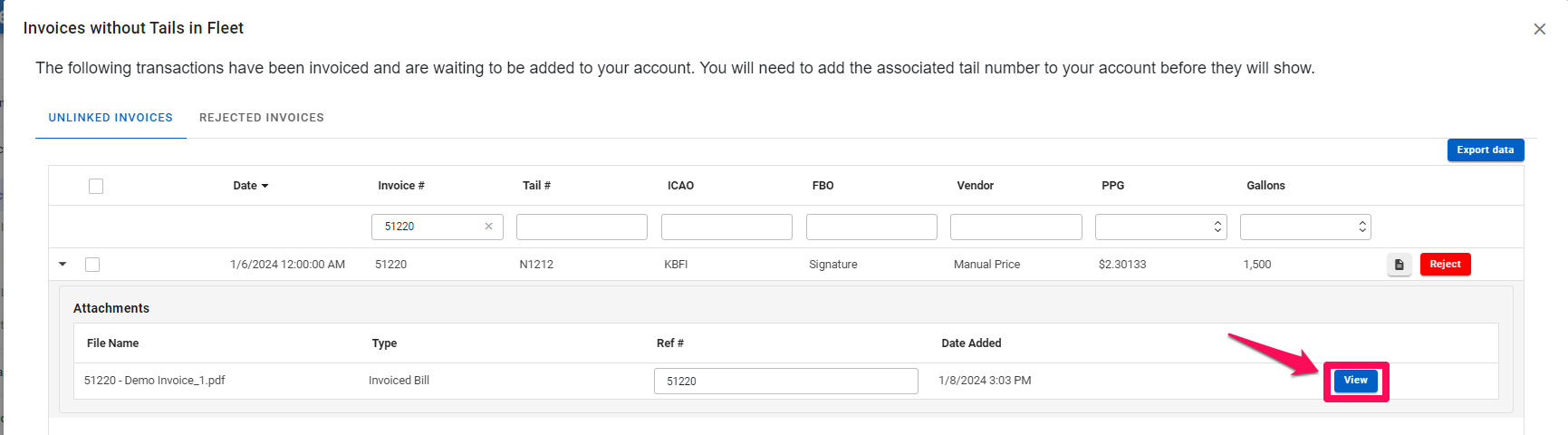
Task: Click the Tail # filter field
Action: click(x=582, y=227)
